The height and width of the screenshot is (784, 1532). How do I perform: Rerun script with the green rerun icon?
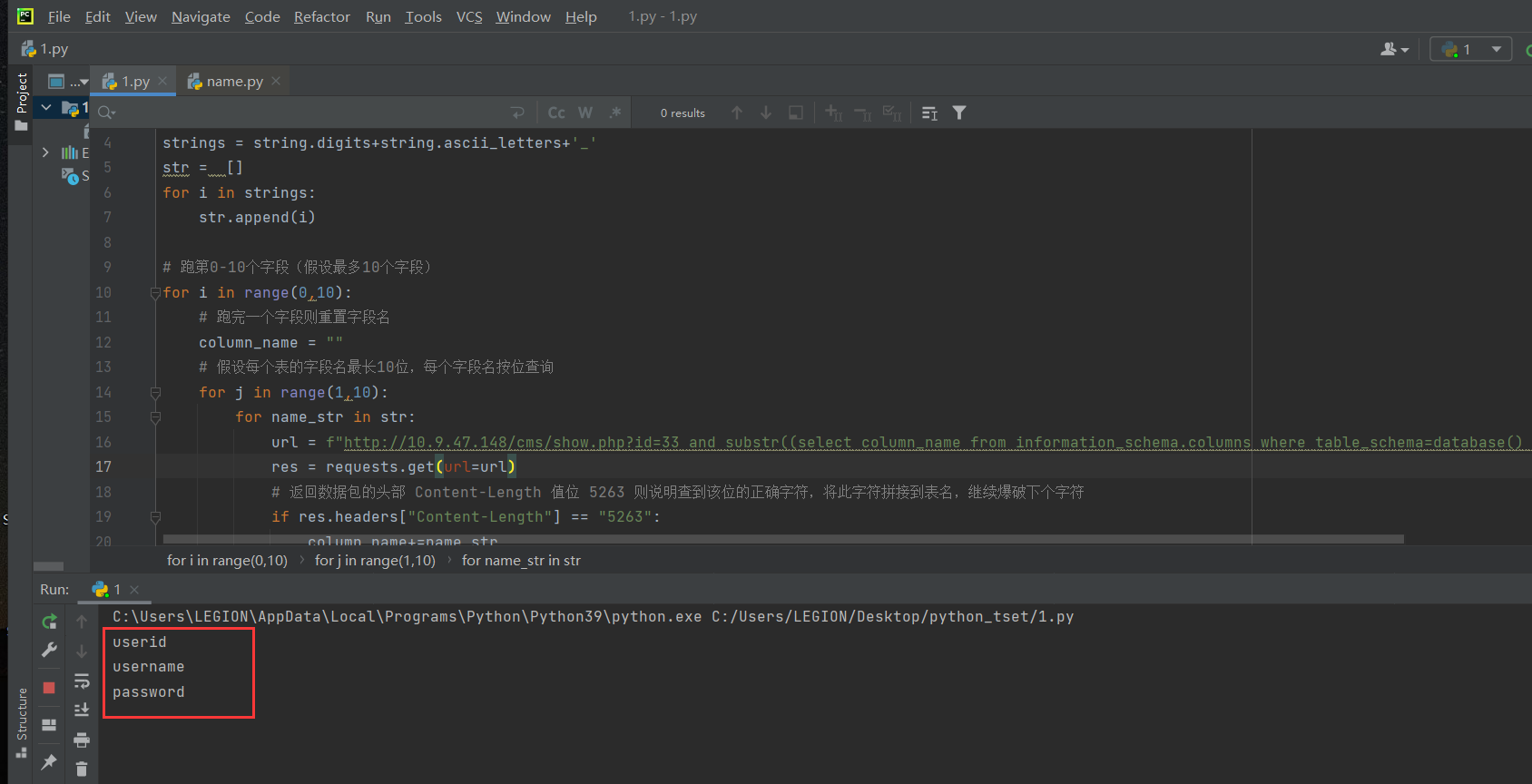pyautogui.click(x=49, y=622)
